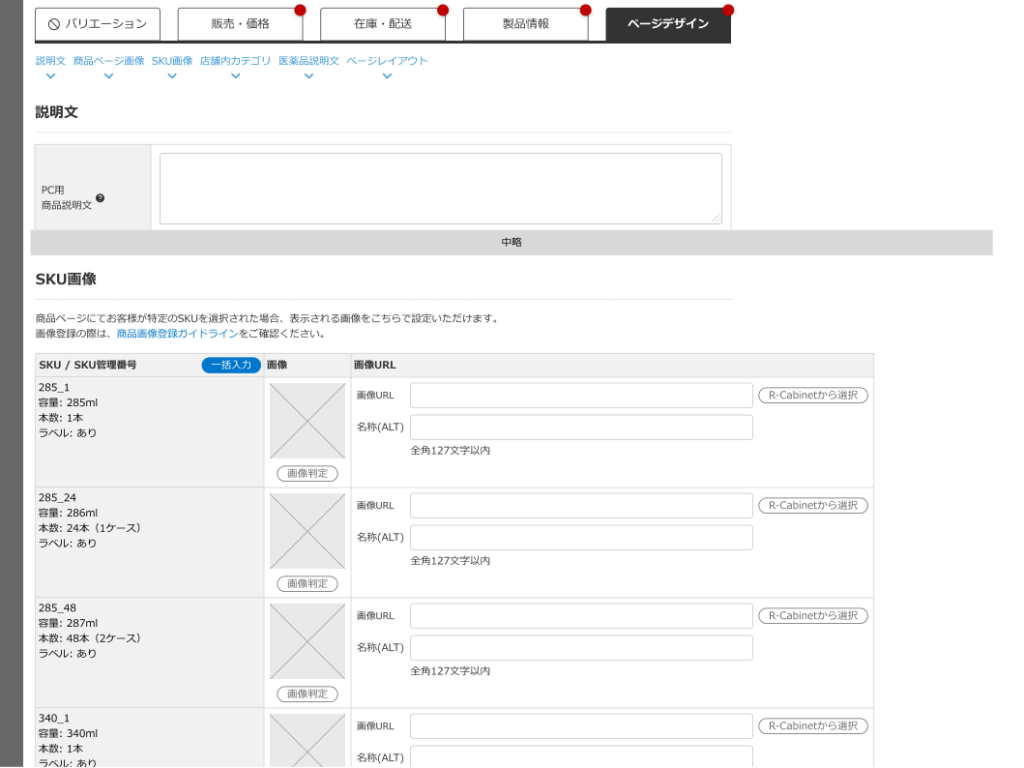Click 画像判定 button for SKU 285_1
Screen dimensions: 1024x768
(307, 474)
